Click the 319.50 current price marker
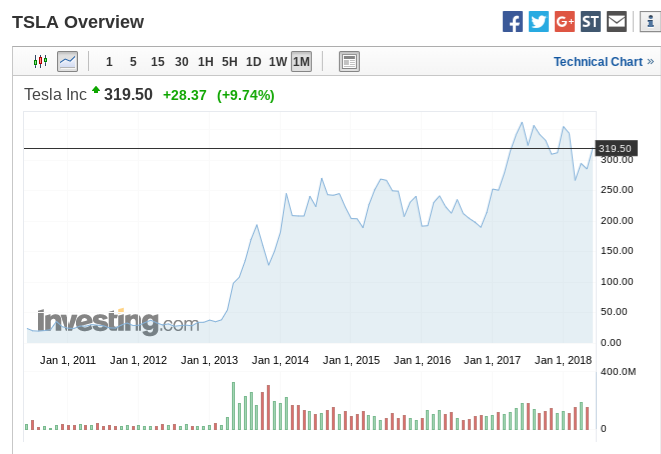The width and height of the screenshot is (661, 454). point(616,148)
